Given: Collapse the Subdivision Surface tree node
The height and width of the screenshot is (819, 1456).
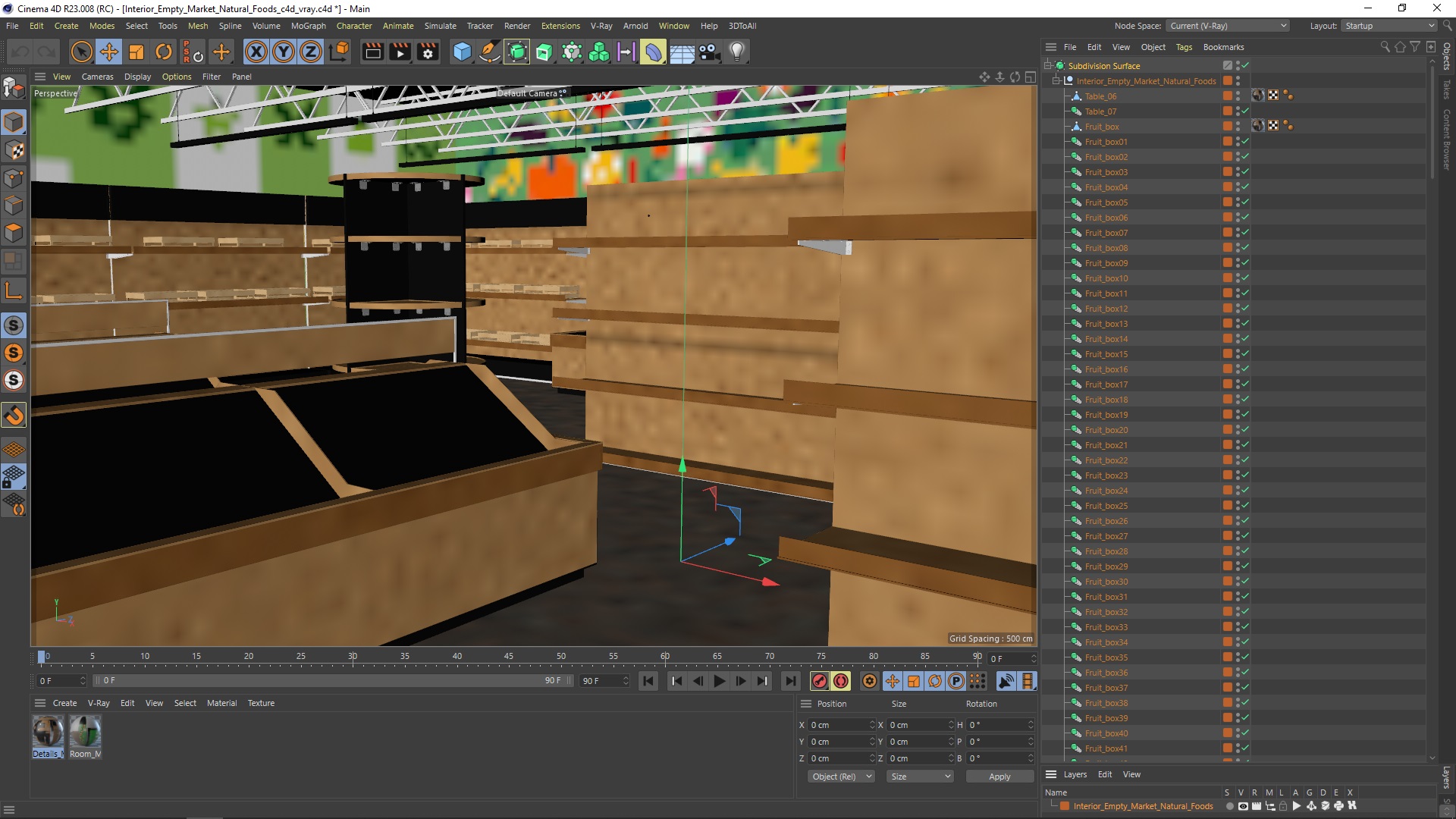Looking at the screenshot, I should (1048, 66).
